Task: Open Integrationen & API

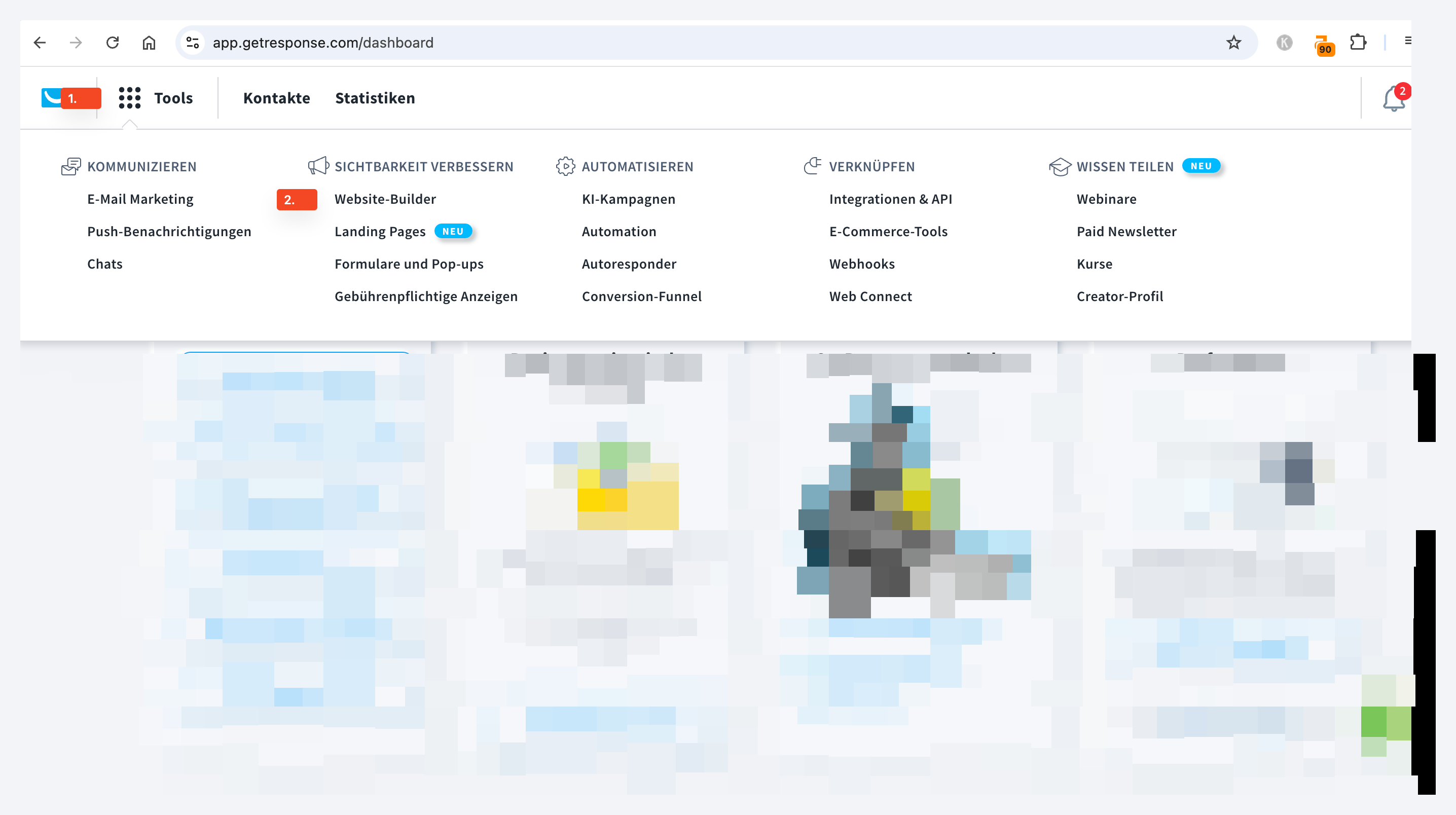Action: click(x=890, y=199)
